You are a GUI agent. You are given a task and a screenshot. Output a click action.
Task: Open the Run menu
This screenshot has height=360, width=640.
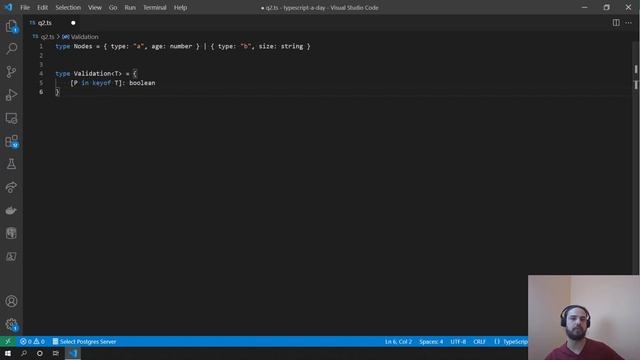point(130,7)
